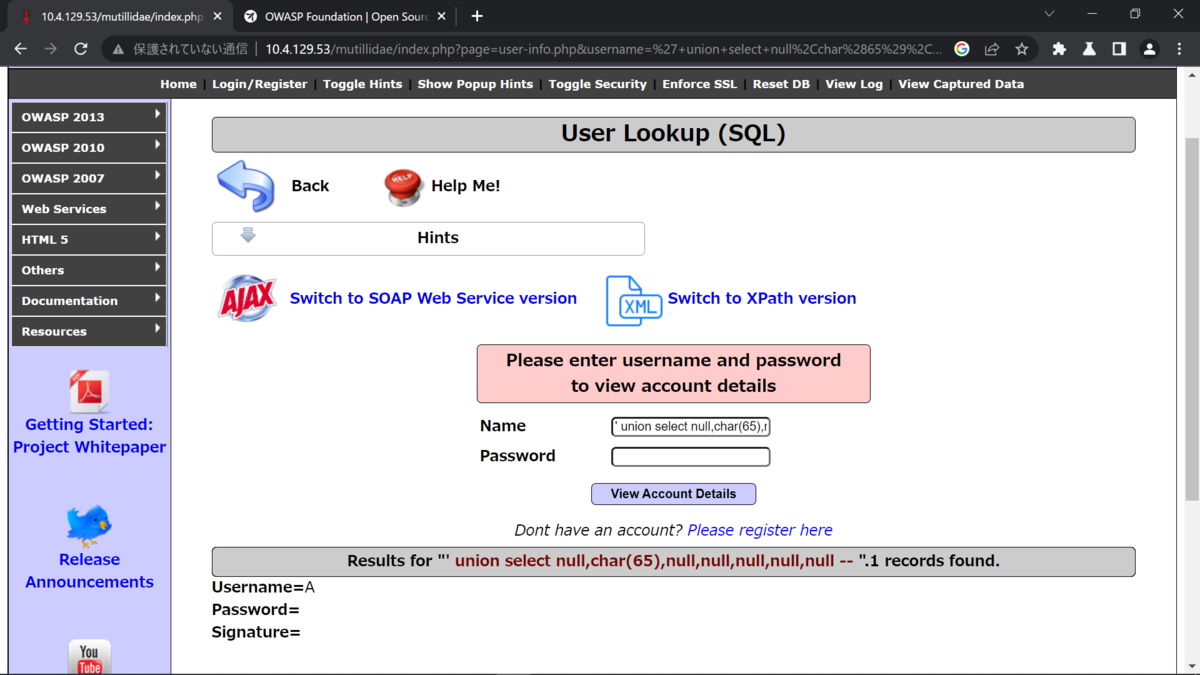Open View Log in top menu
Viewport: 1200px width, 675px height.
[x=854, y=84]
